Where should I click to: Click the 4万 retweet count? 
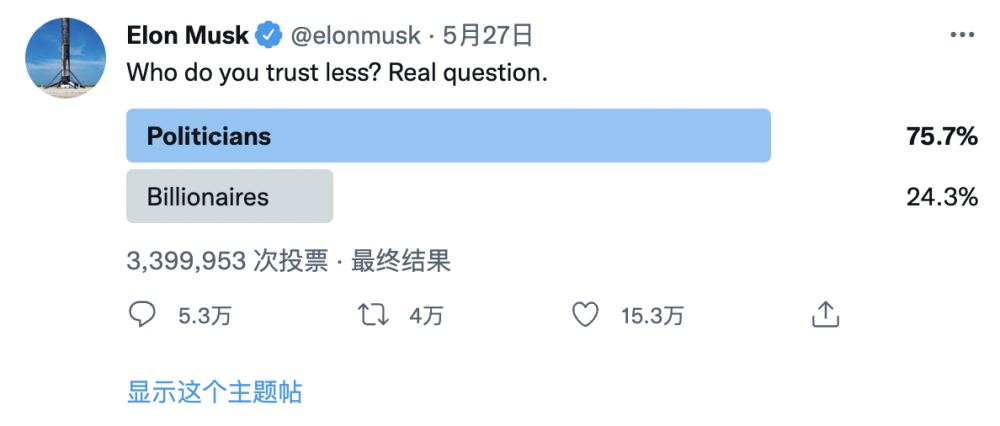tap(426, 316)
